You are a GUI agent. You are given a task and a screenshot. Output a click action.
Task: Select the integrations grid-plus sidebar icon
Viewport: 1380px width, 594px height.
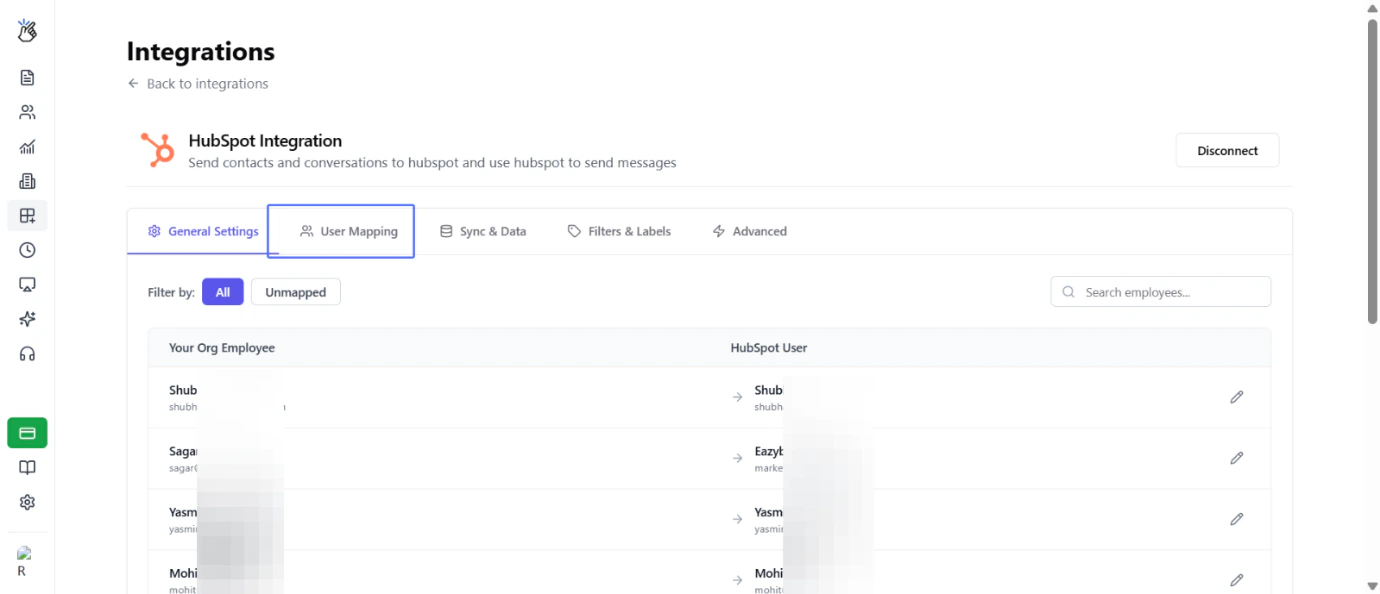click(x=27, y=215)
